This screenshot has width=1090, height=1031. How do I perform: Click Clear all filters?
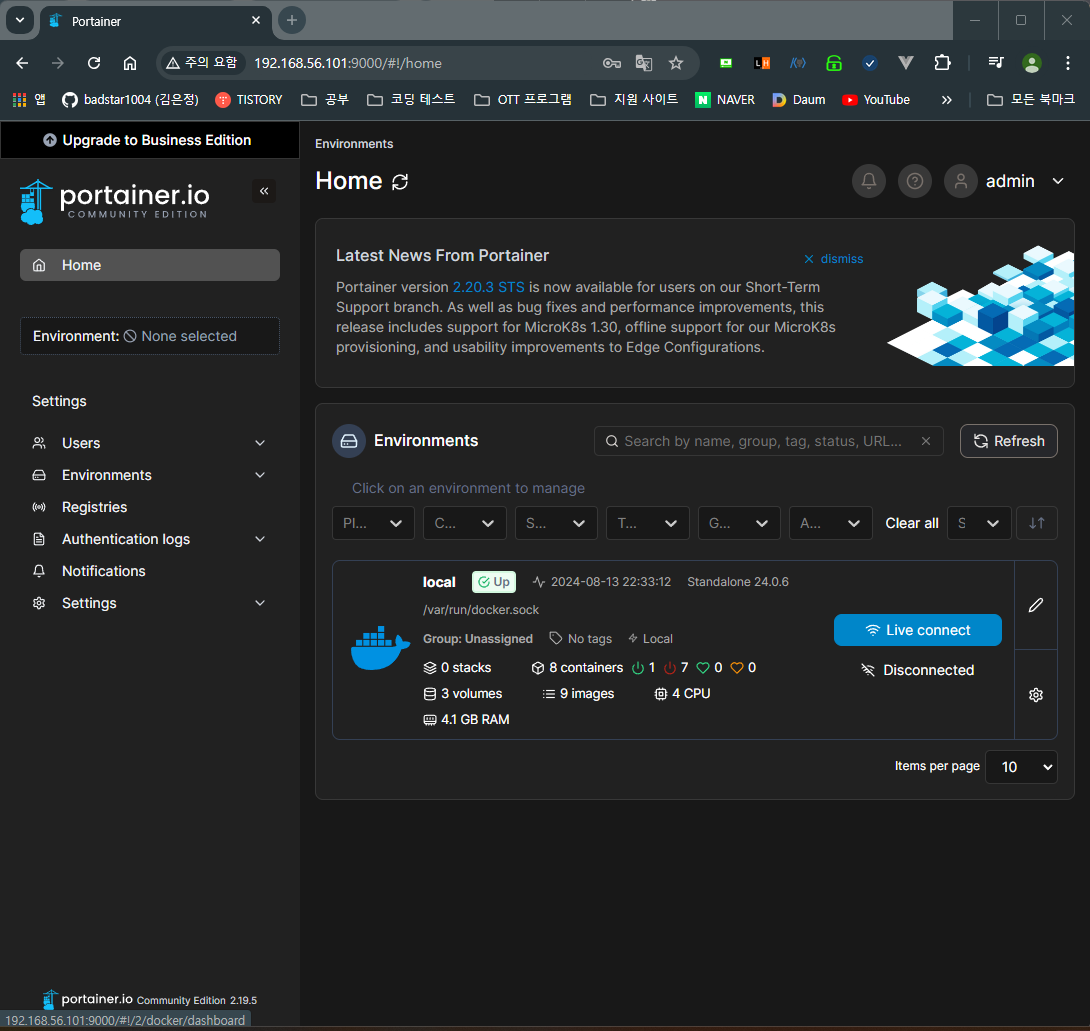click(x=911, y=523)
